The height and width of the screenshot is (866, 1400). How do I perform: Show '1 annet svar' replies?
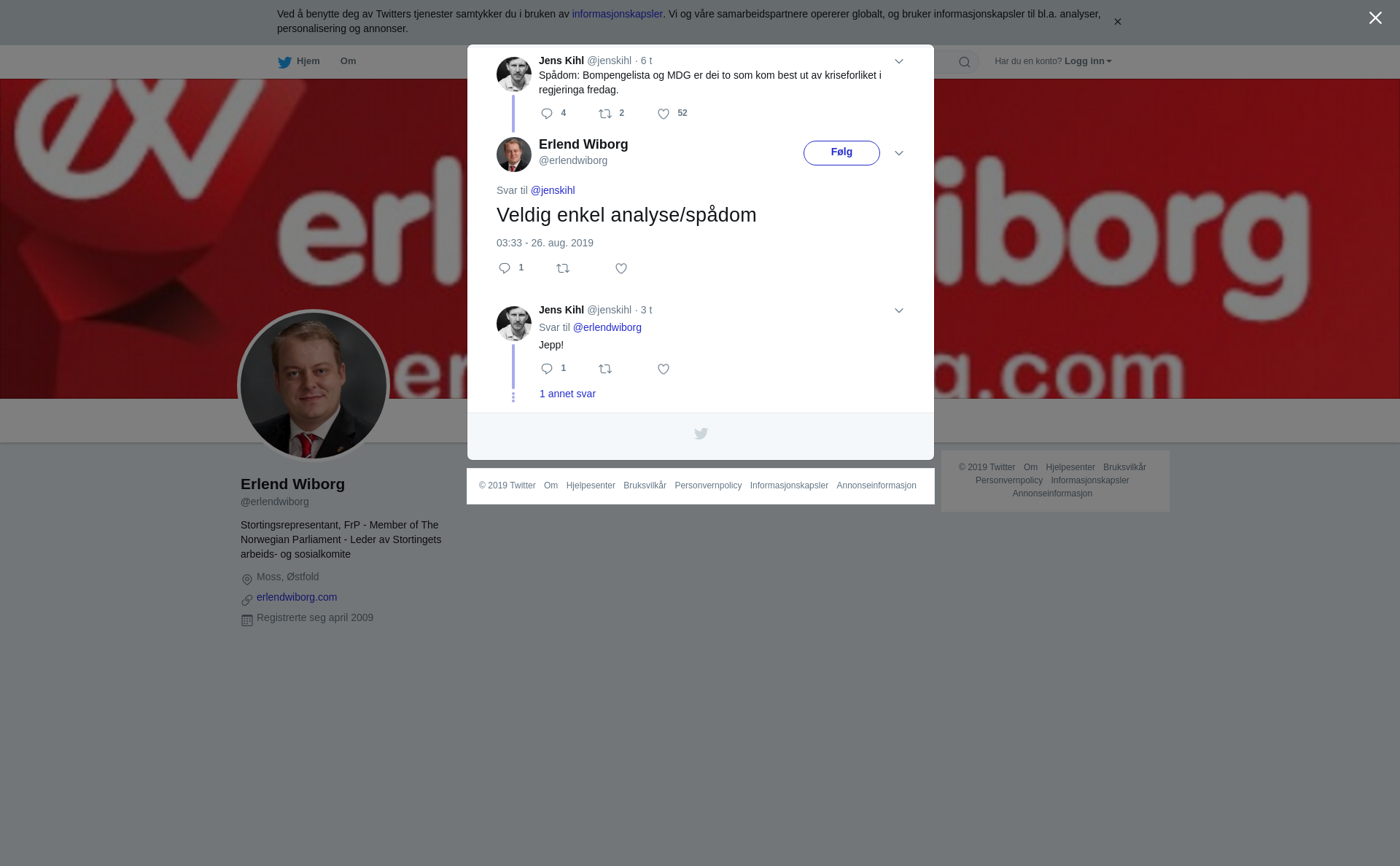coord(567,394)
